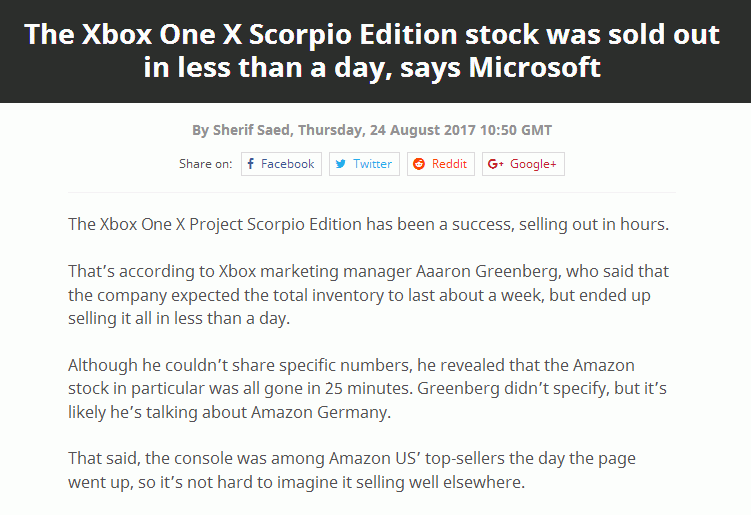This screenshot has height=515, width=751.
Task: Click the Xbox One X Scorpio headline
Action: [372, 50]
